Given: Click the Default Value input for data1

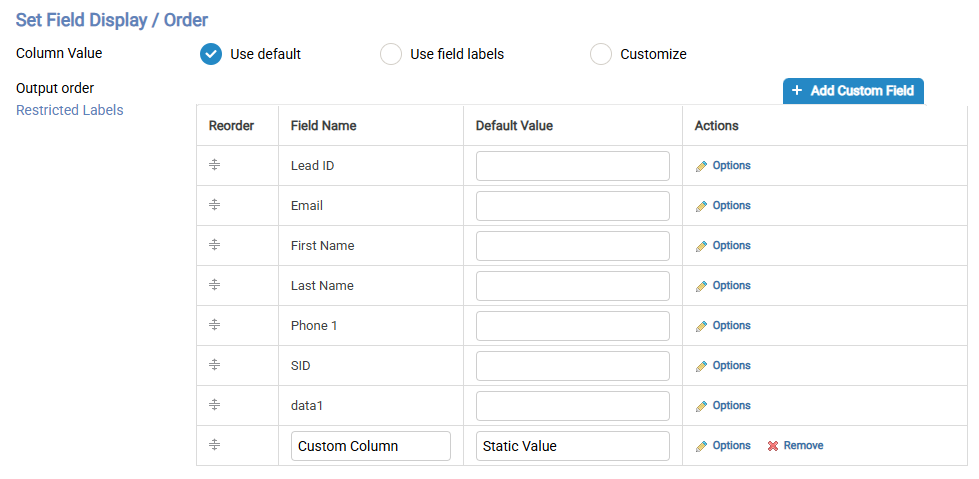Looking at the screenshot, I should 573,406.
